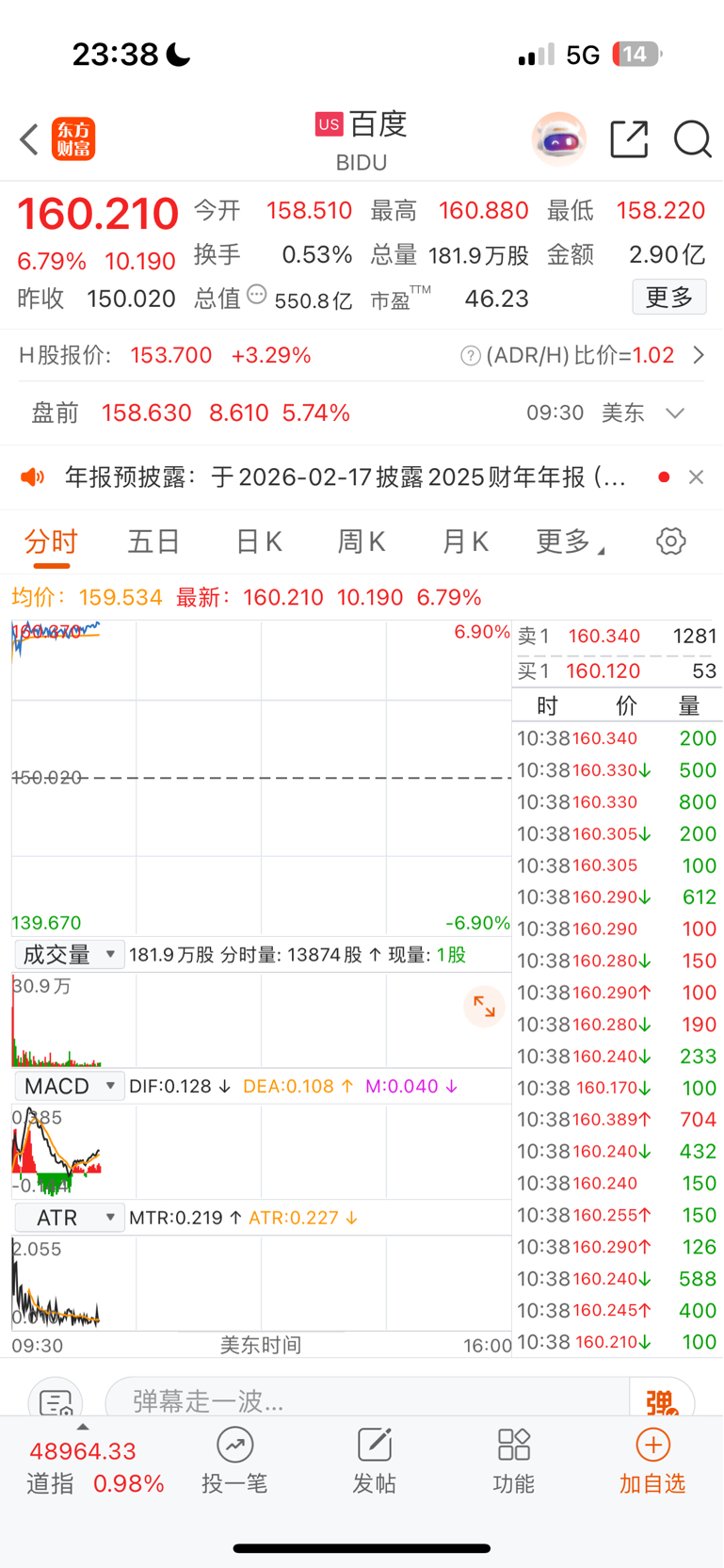
Task: Tap the trade 160.170 volume 100
Action: 617,1088
